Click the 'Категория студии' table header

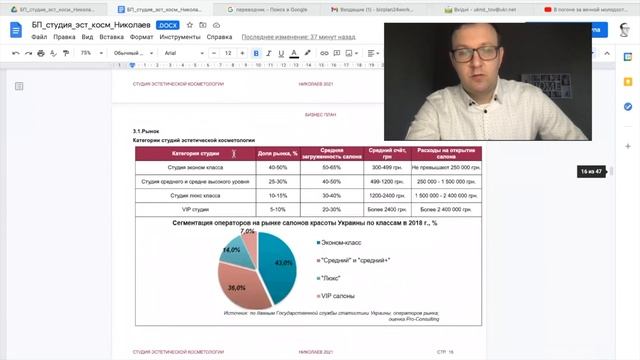[196, 153]
